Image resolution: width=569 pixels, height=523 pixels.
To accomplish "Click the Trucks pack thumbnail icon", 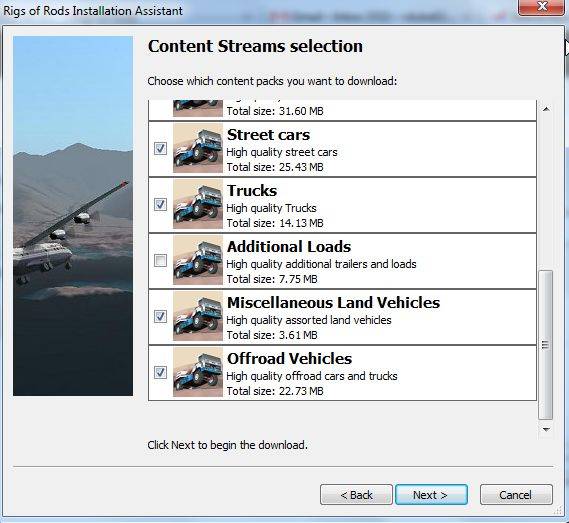I will (198, 204).
